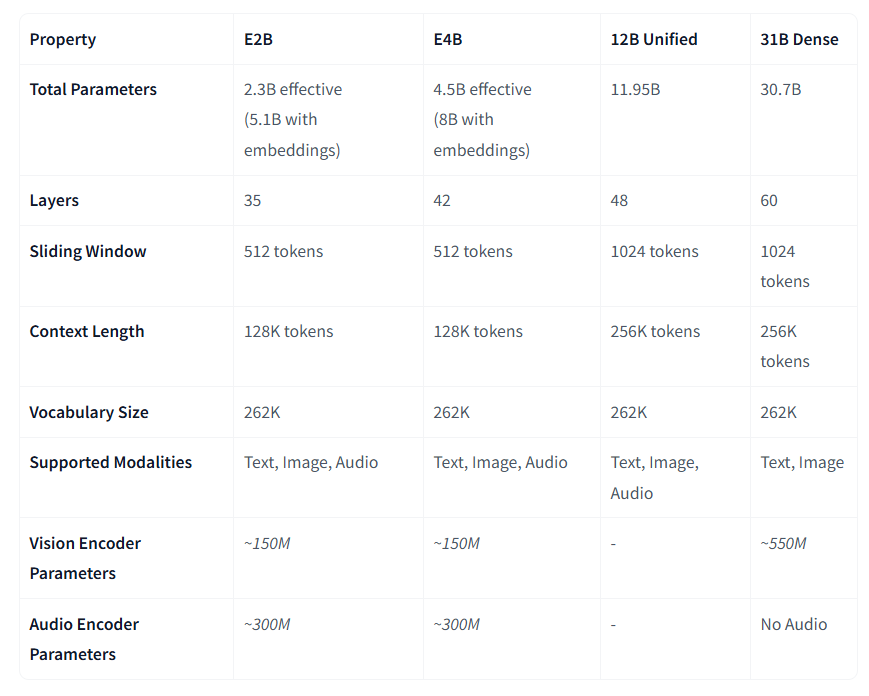Select the 256K tokens cell under 12B Unified
869x696 pixels.
(x=656, y=331)
